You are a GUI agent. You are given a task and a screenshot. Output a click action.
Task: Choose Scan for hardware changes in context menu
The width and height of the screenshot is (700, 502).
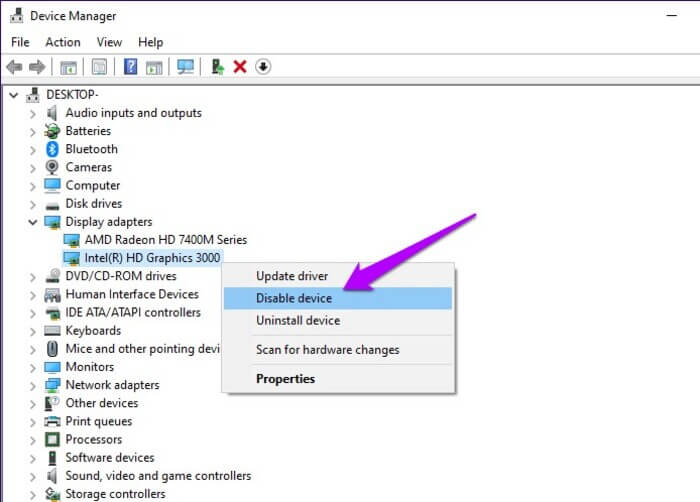tap(338, 350)
